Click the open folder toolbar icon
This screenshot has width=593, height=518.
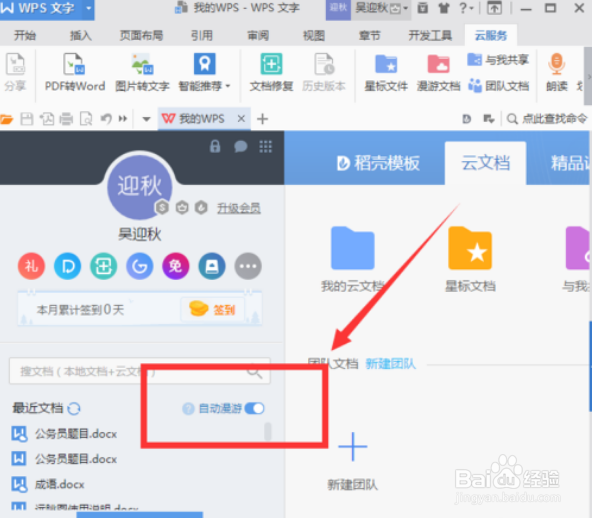pos(6,119)
